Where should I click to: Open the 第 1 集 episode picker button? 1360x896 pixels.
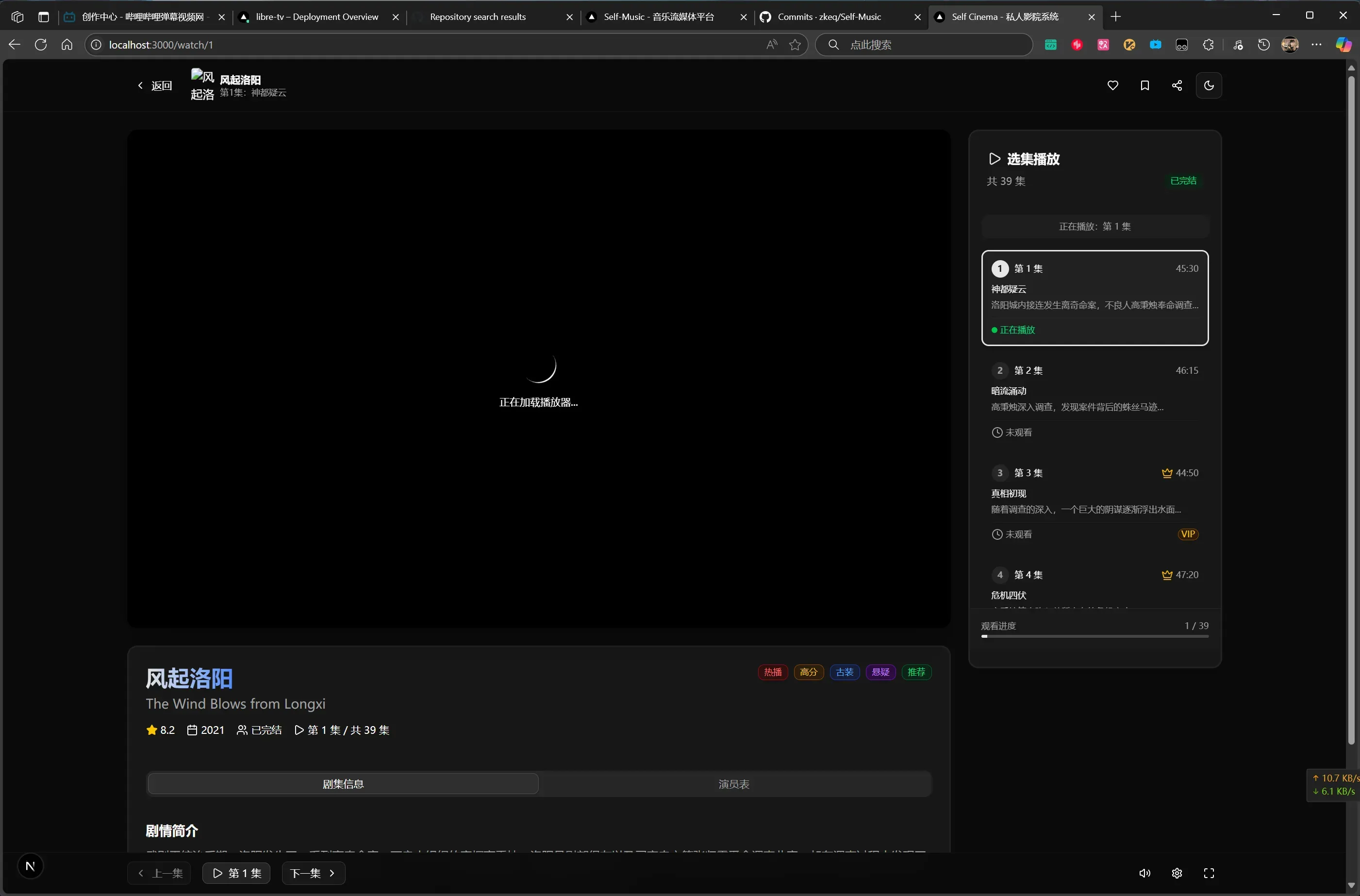(x=236, y=873)
